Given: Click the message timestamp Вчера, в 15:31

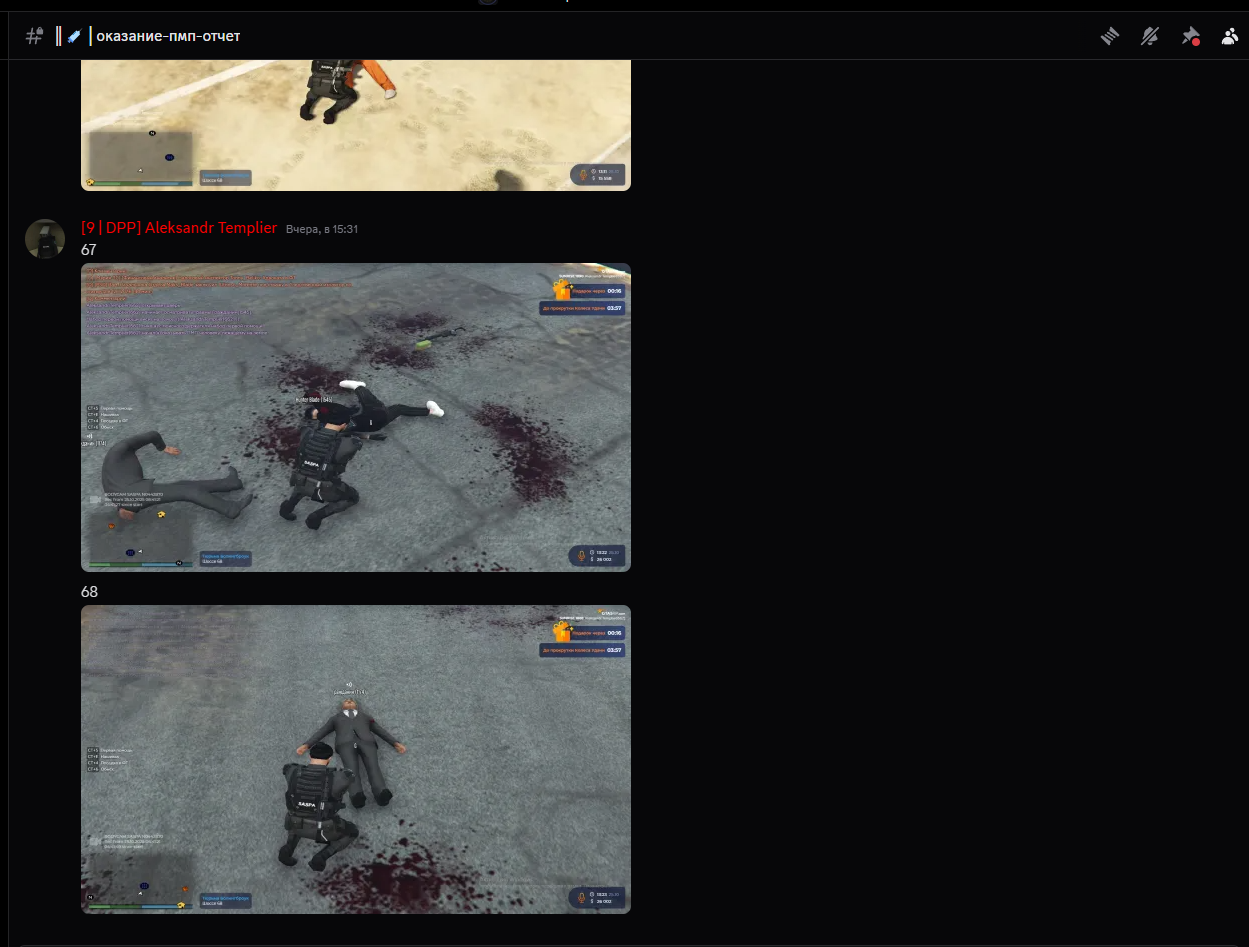Looking at the screenshot, I should [x=322, y=229].
